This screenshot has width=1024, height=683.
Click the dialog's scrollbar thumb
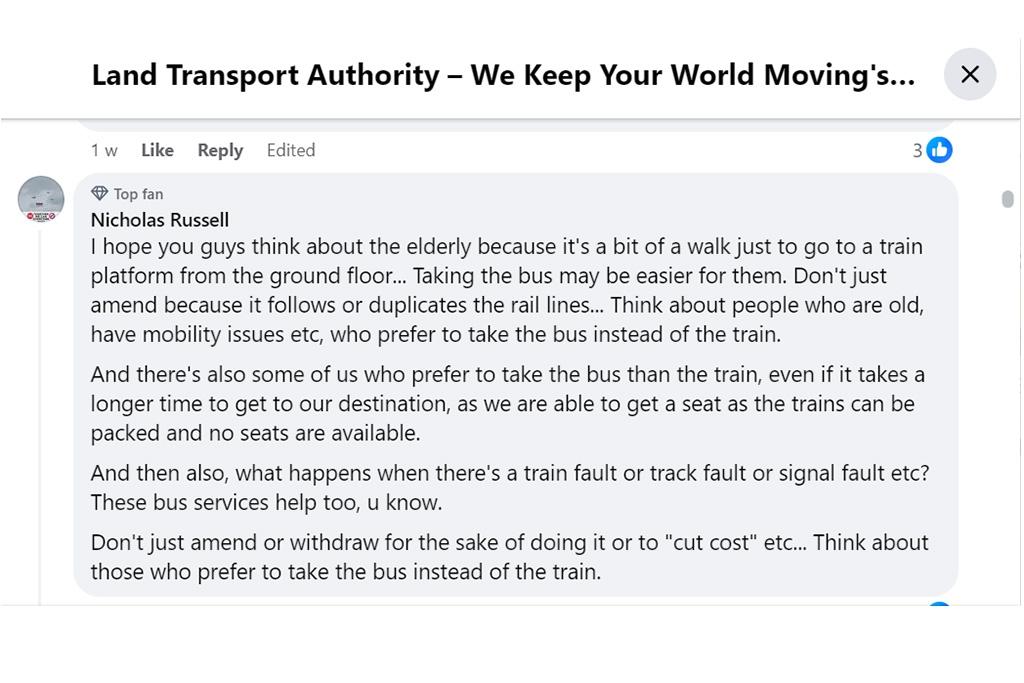(1007, 199)
